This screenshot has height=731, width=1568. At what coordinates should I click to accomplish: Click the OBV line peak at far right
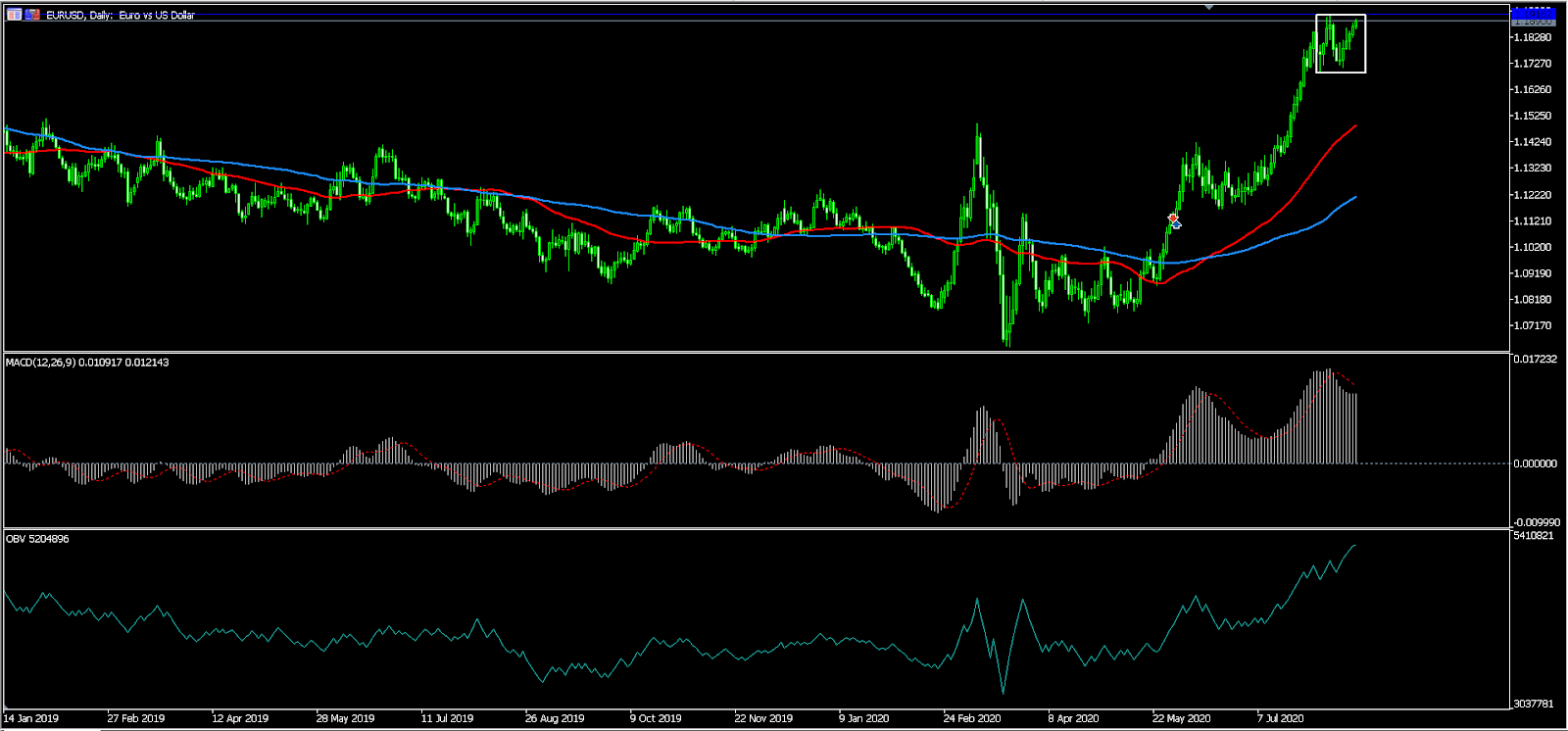pos(1354,545)
